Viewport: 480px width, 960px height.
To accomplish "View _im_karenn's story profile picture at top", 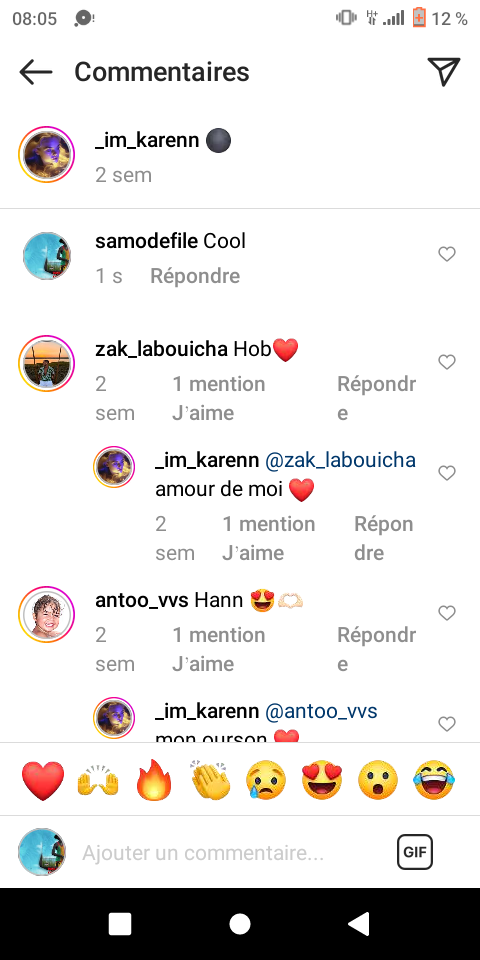I will click(46, 154).
